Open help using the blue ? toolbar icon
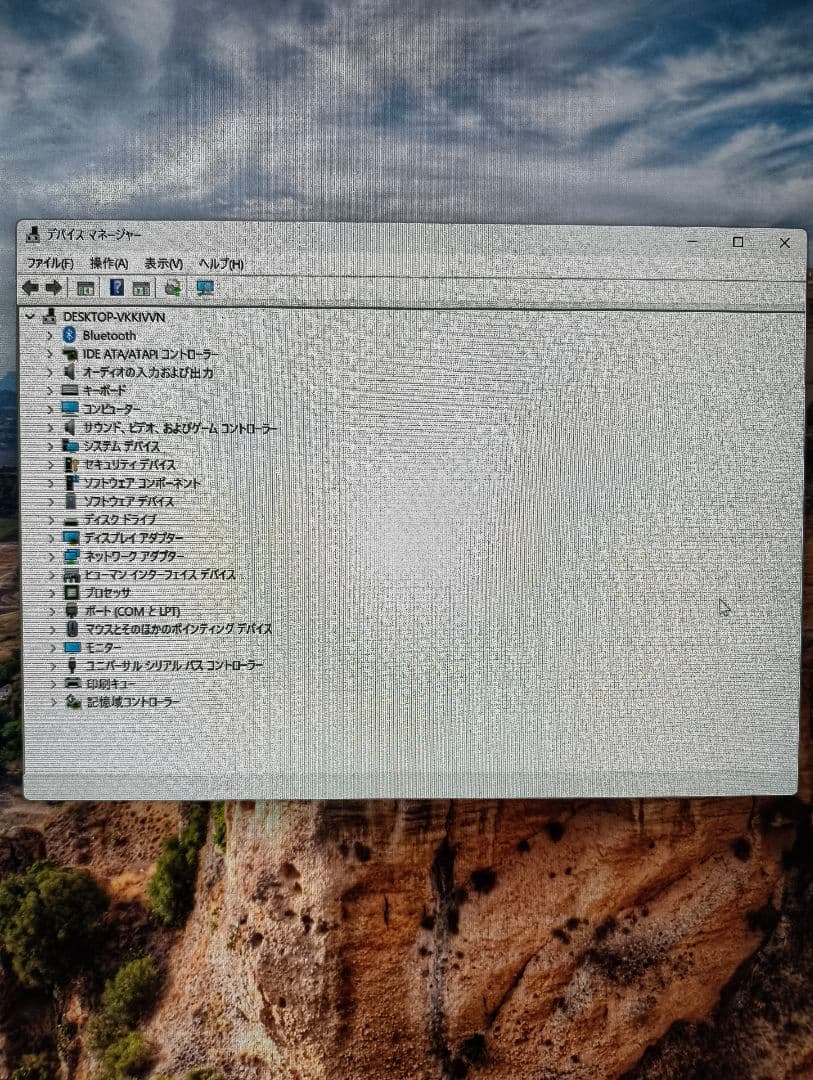 click(x=117, y=287)
